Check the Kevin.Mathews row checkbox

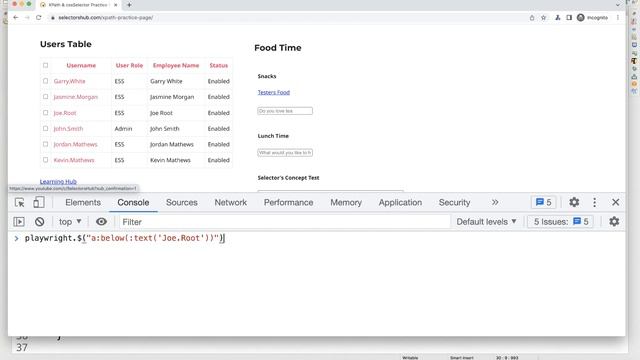click(45, 160)
